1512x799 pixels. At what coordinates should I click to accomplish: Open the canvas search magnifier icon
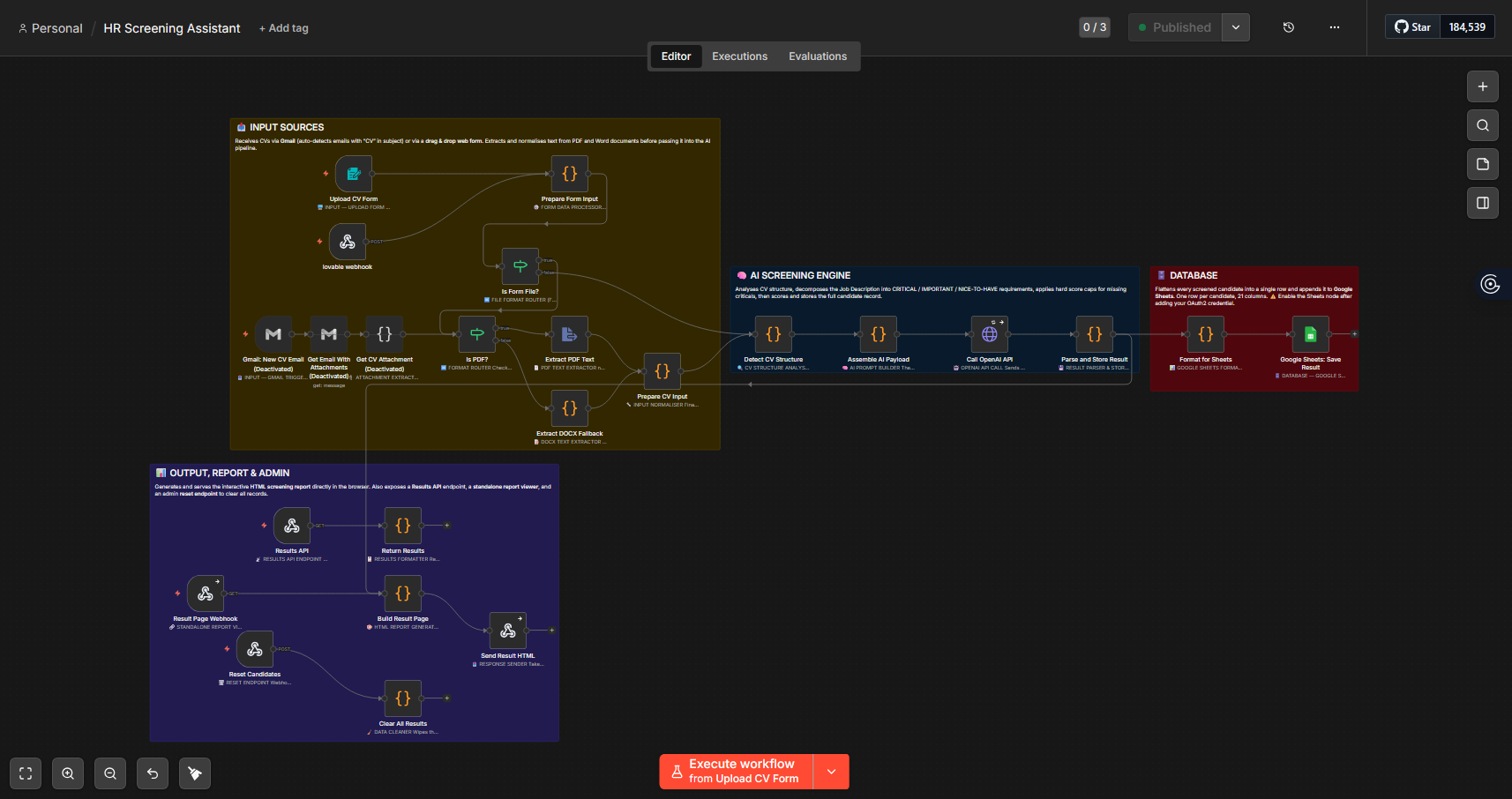point(1482,125)
